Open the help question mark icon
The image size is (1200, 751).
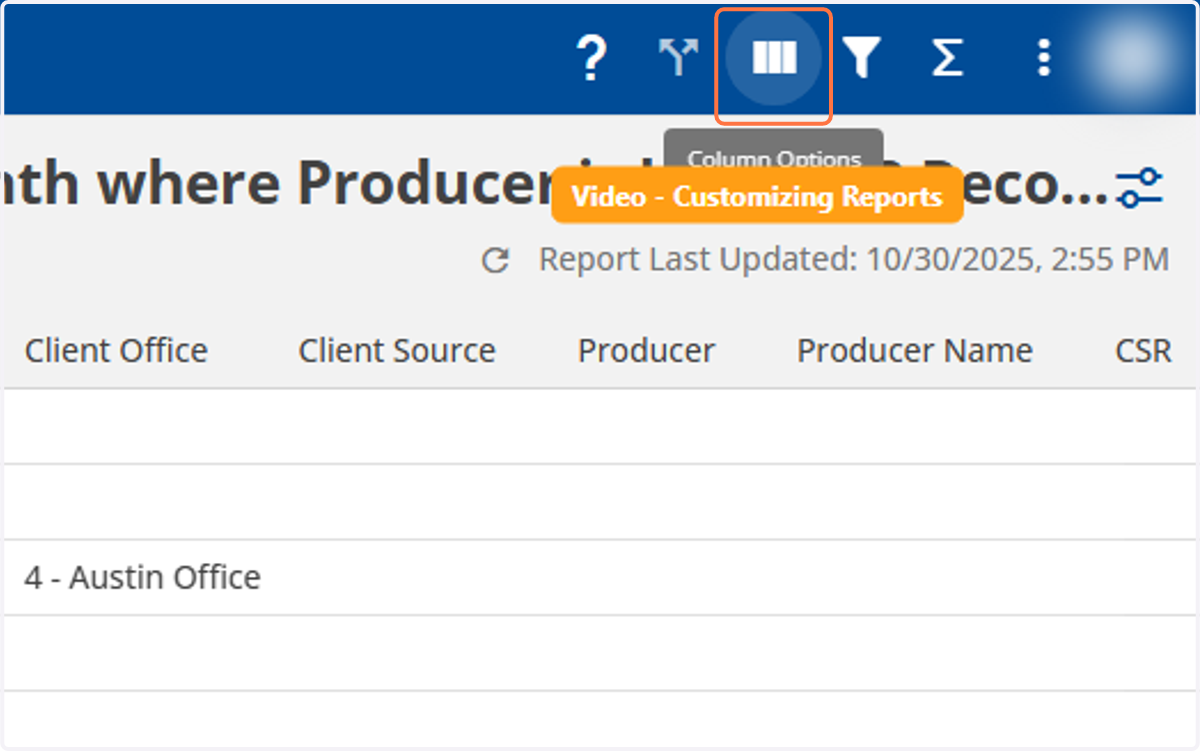(592, 58)
